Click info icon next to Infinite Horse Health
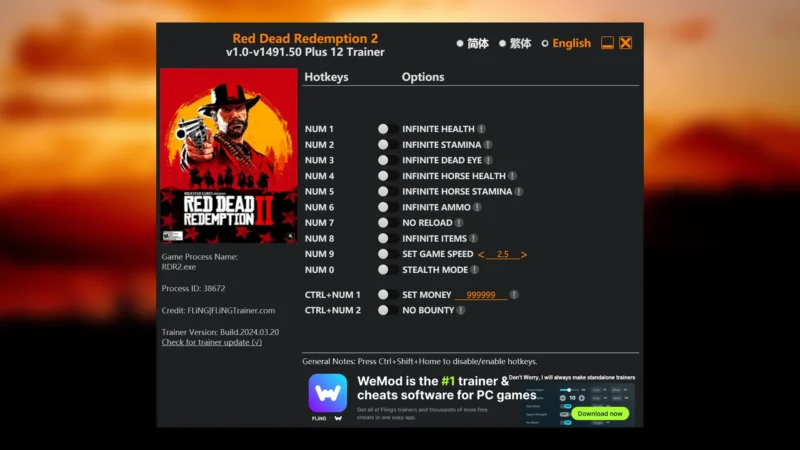This screenshot has width=800, height=450. coord(512,176)
